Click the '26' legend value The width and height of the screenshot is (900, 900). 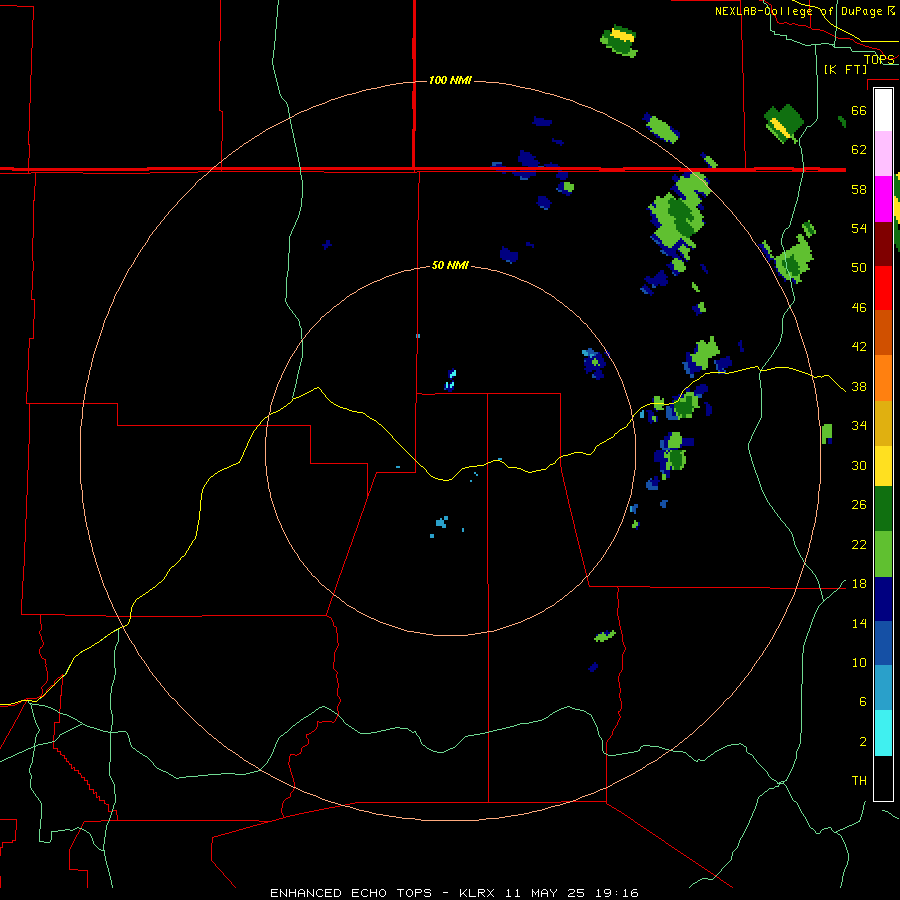pyautogui.click(x=859, y=505)
